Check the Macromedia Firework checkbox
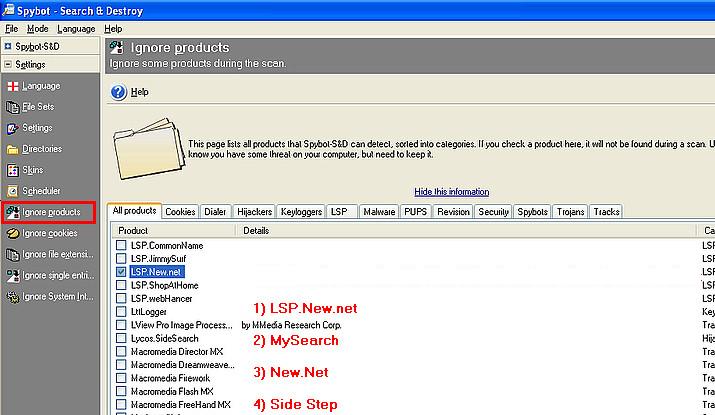The image size is (715, 415). point(121,378)
